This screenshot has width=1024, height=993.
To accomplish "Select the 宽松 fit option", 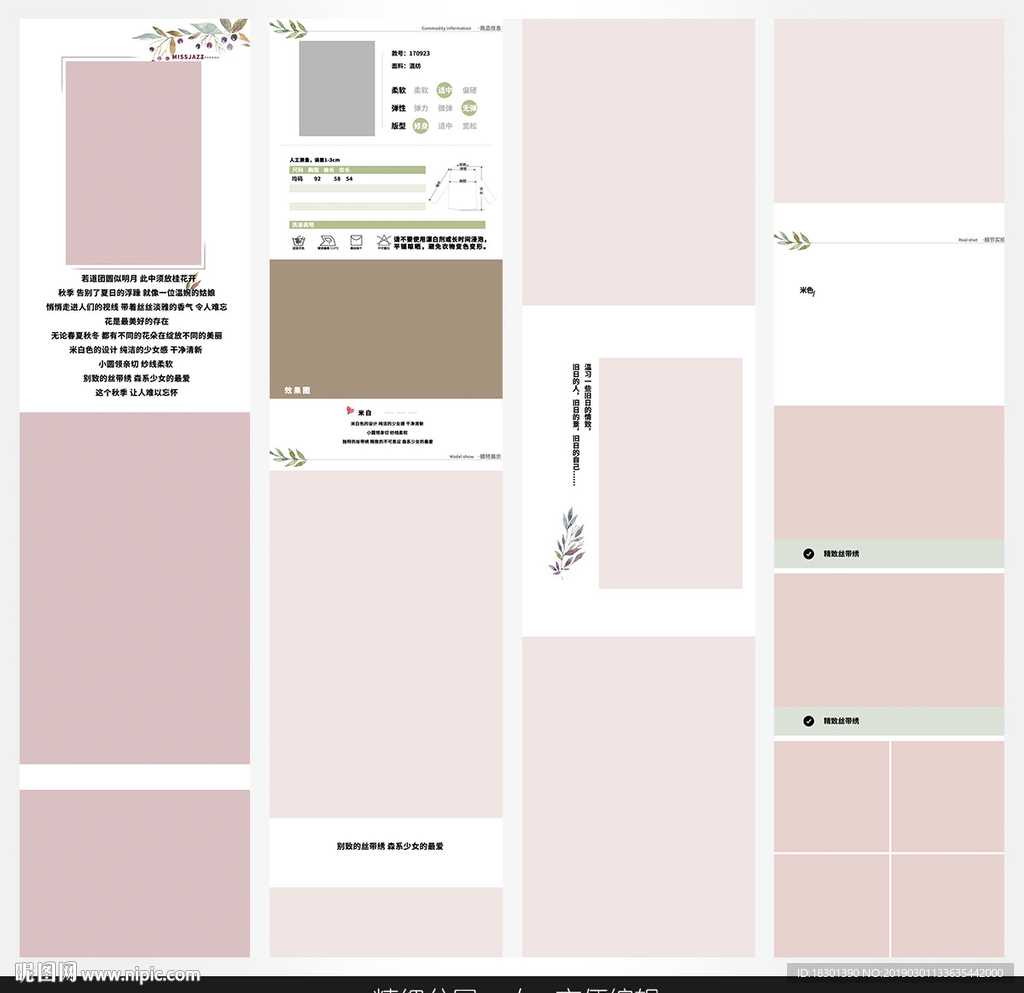I will tap(470, 125).
